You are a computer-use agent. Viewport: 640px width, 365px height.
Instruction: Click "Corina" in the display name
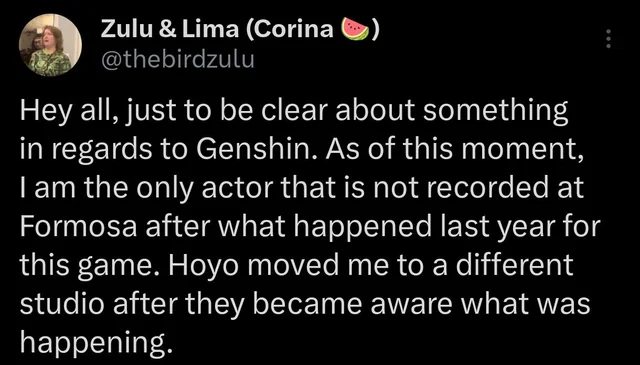point(293,29)
